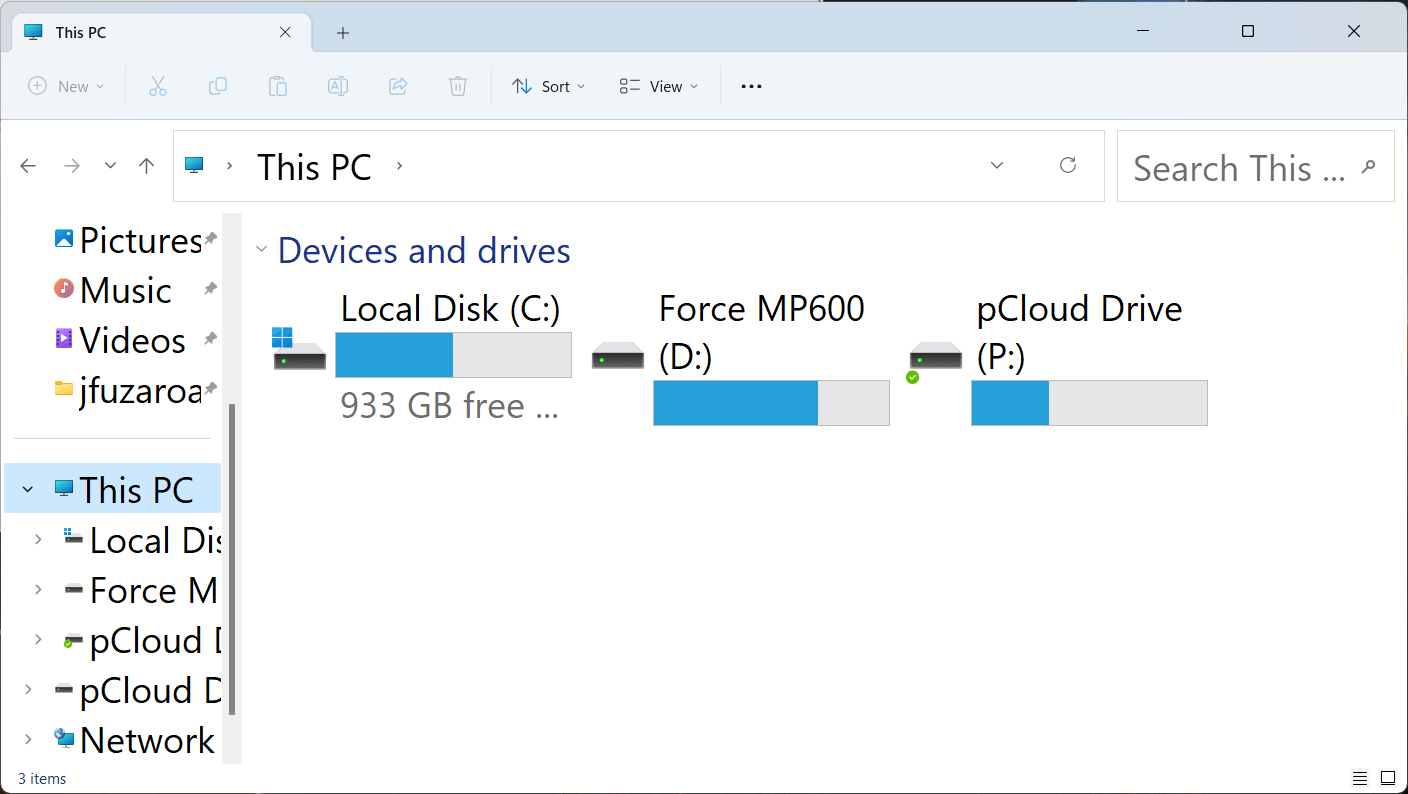This screenshot has width=1408, height=794.
Task: Click the Local Disk (C:) usage bar
Action: point(453,355)
